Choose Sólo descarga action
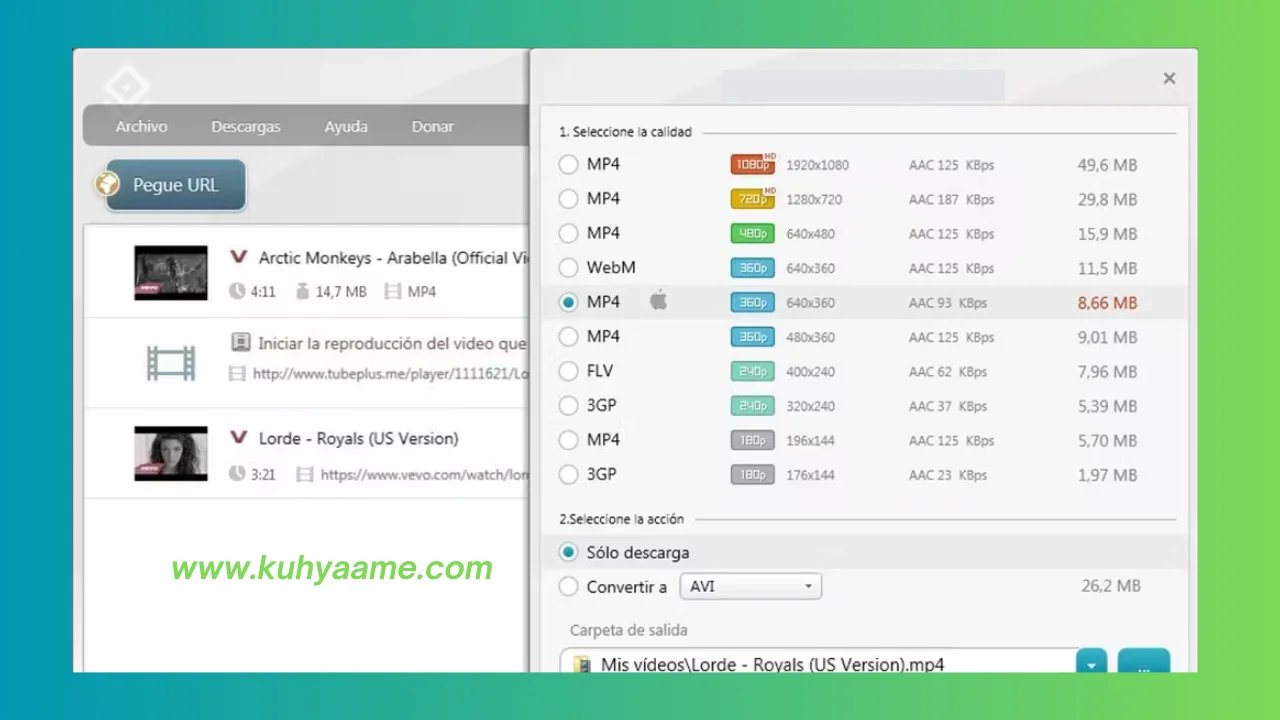Image resolution: width=1280 pixels, height=720 pixels. point(568,552)
